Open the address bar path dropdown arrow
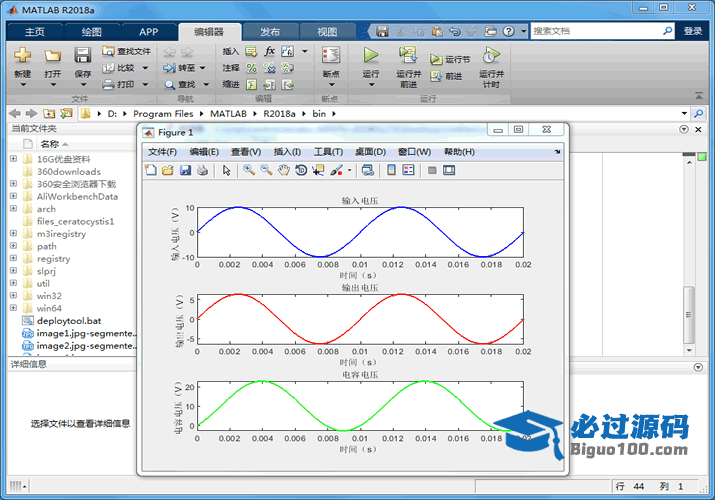The image size is (715, 500). tap(684, 113)
